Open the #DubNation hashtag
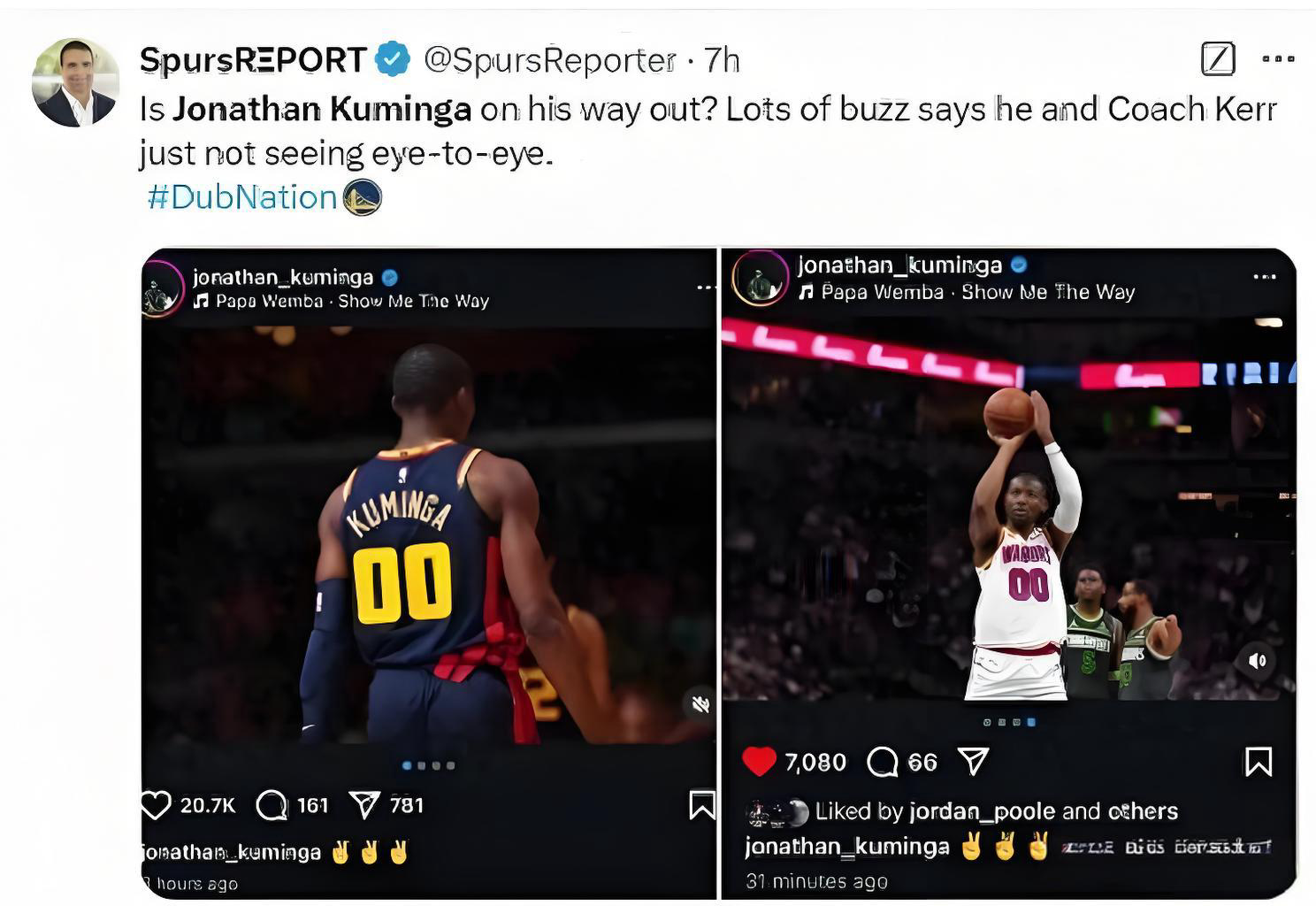 pos(241,196)
